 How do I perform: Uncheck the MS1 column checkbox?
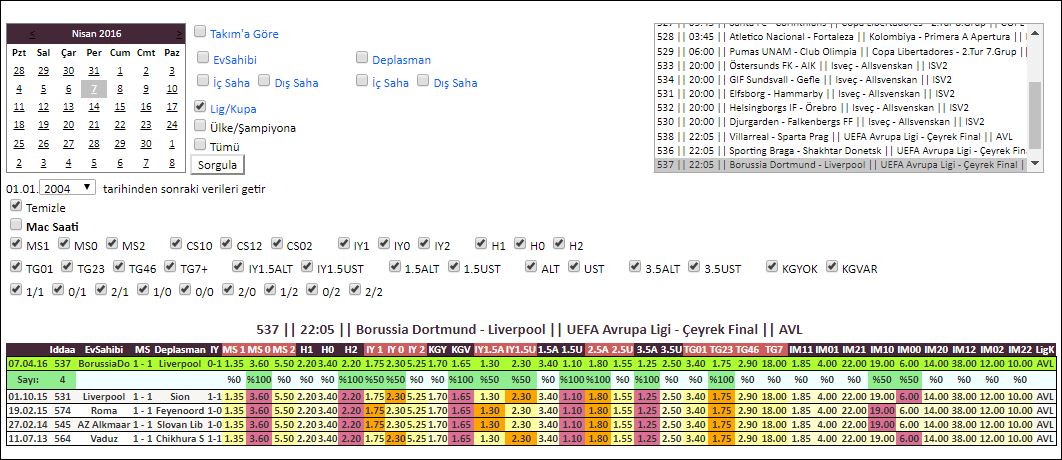[16, 243]
